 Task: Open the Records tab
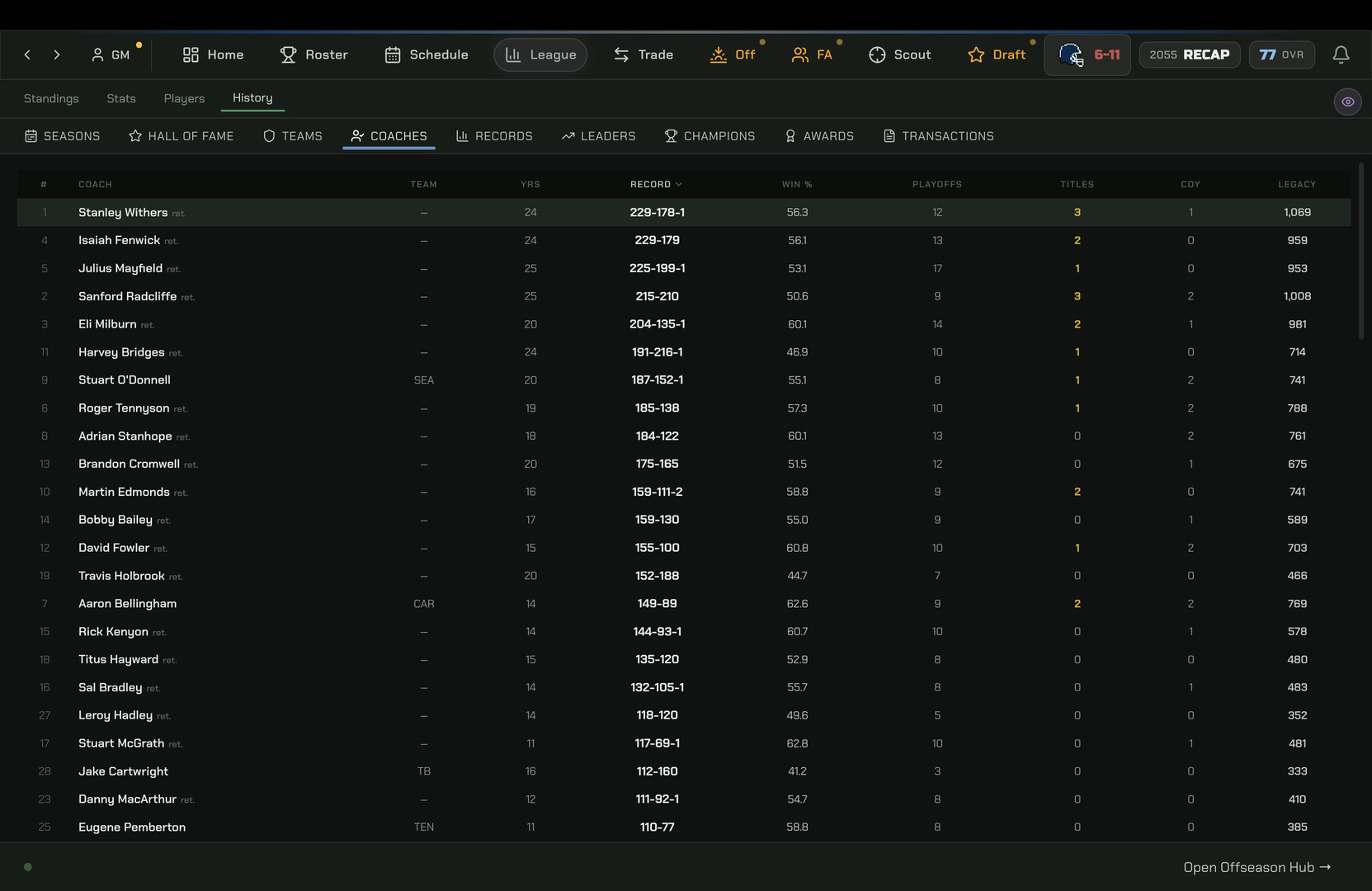click(494, 136)
